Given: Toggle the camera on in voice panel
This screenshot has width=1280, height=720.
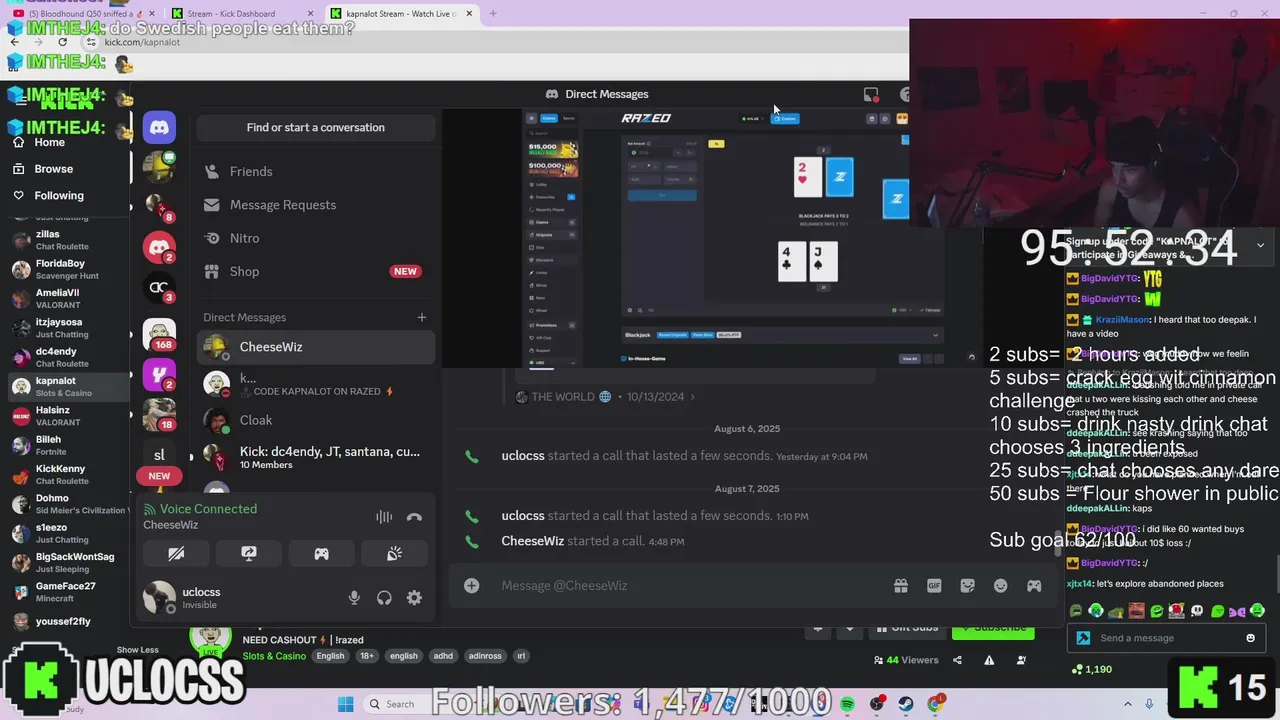Looking at the screenshot, I should [176, 553].
